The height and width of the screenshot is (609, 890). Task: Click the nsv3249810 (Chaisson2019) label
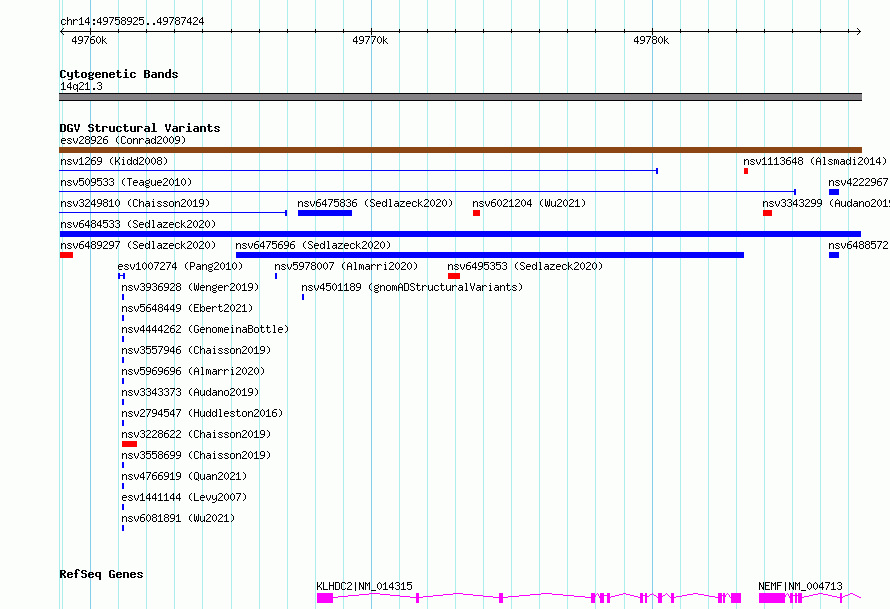coord(135,203)
